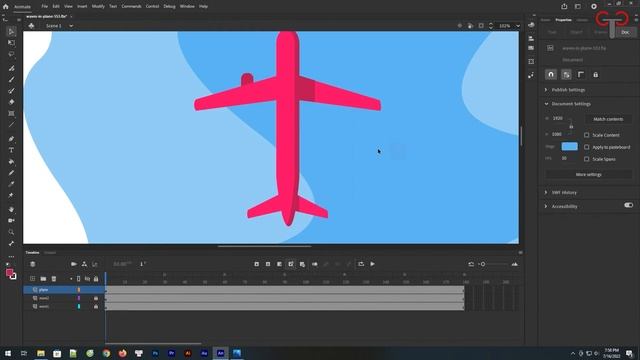Click the Home icon
The image size is (640, 360).
pyautogui.click(x=5, y=7)
